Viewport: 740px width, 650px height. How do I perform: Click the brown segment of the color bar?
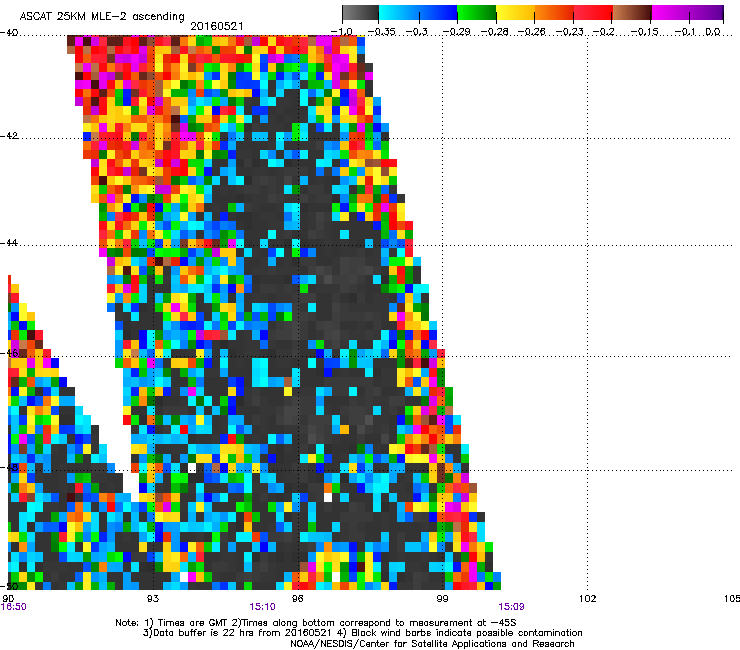click(x=632, y=13)
